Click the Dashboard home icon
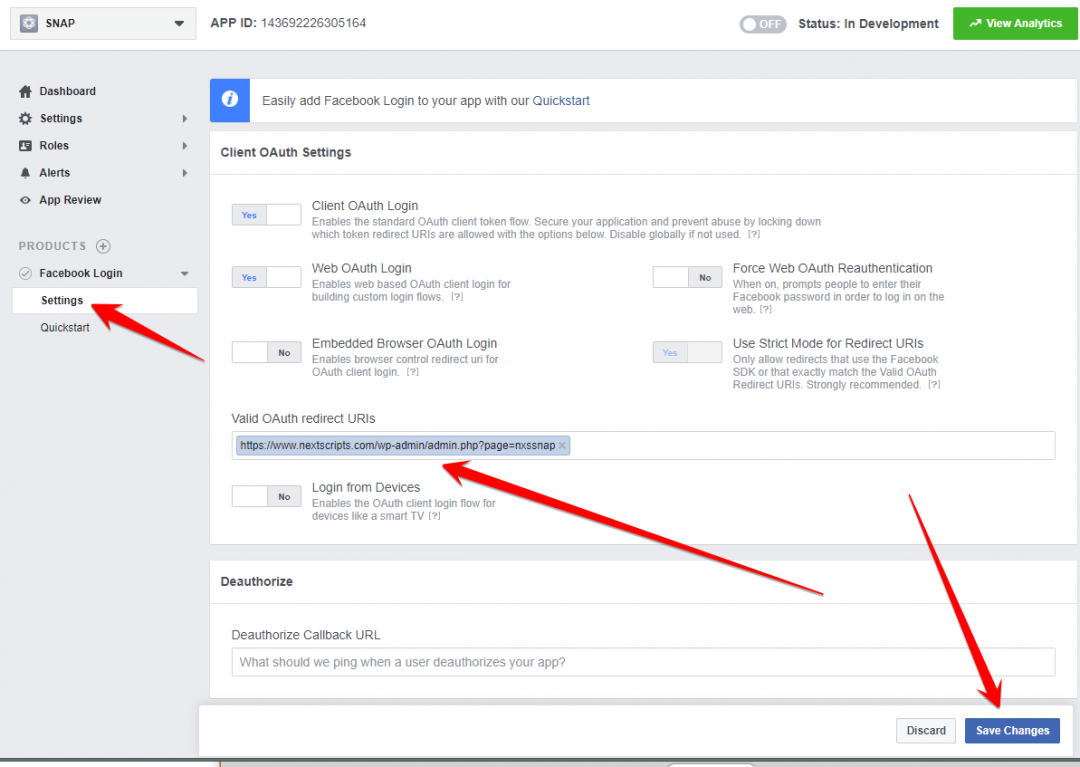Viewport: 1080px width, 767px height. (25, 92)
